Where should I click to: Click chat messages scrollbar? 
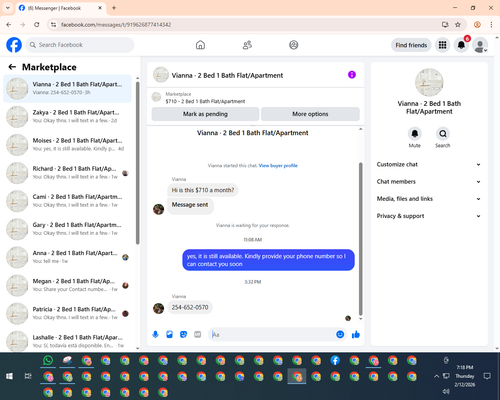point(360,239)
